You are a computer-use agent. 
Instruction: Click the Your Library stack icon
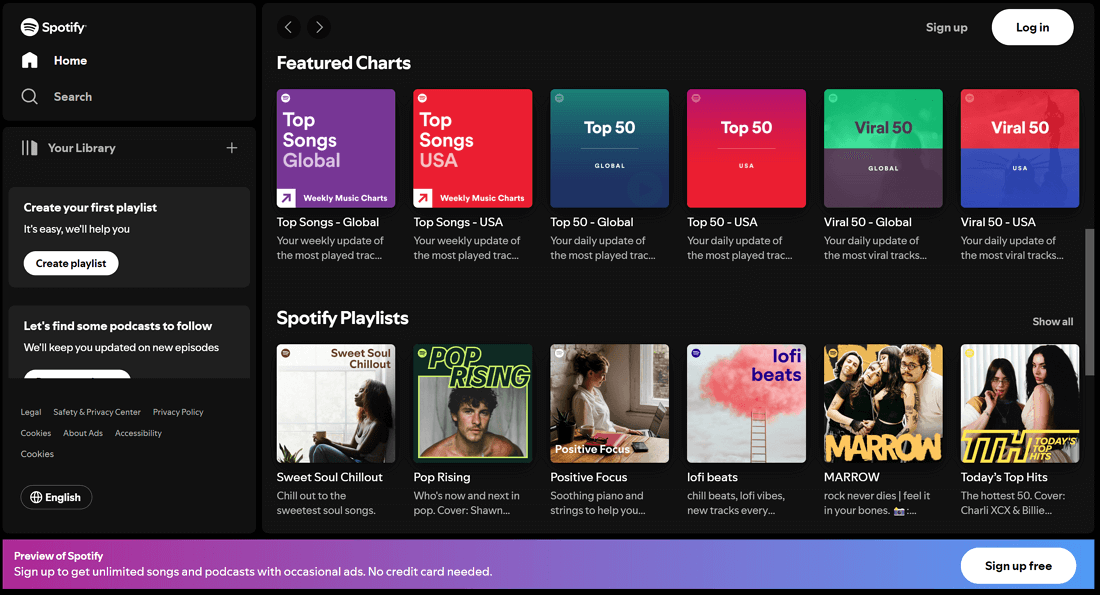click(29, 147)
